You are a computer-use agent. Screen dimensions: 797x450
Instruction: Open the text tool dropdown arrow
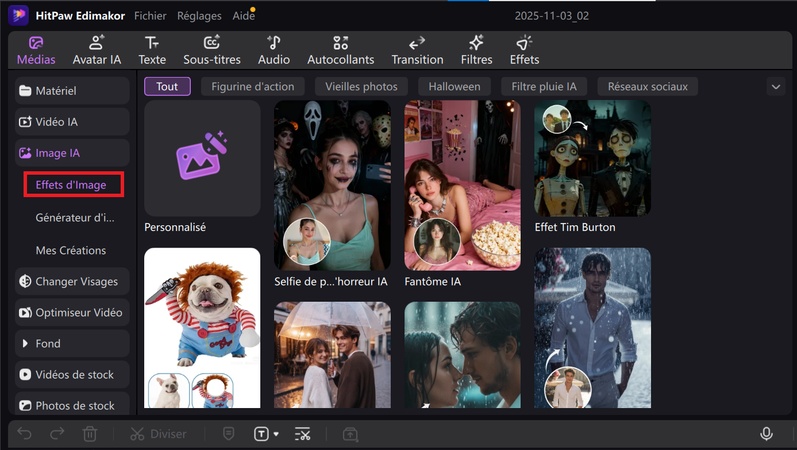(276, 434)
